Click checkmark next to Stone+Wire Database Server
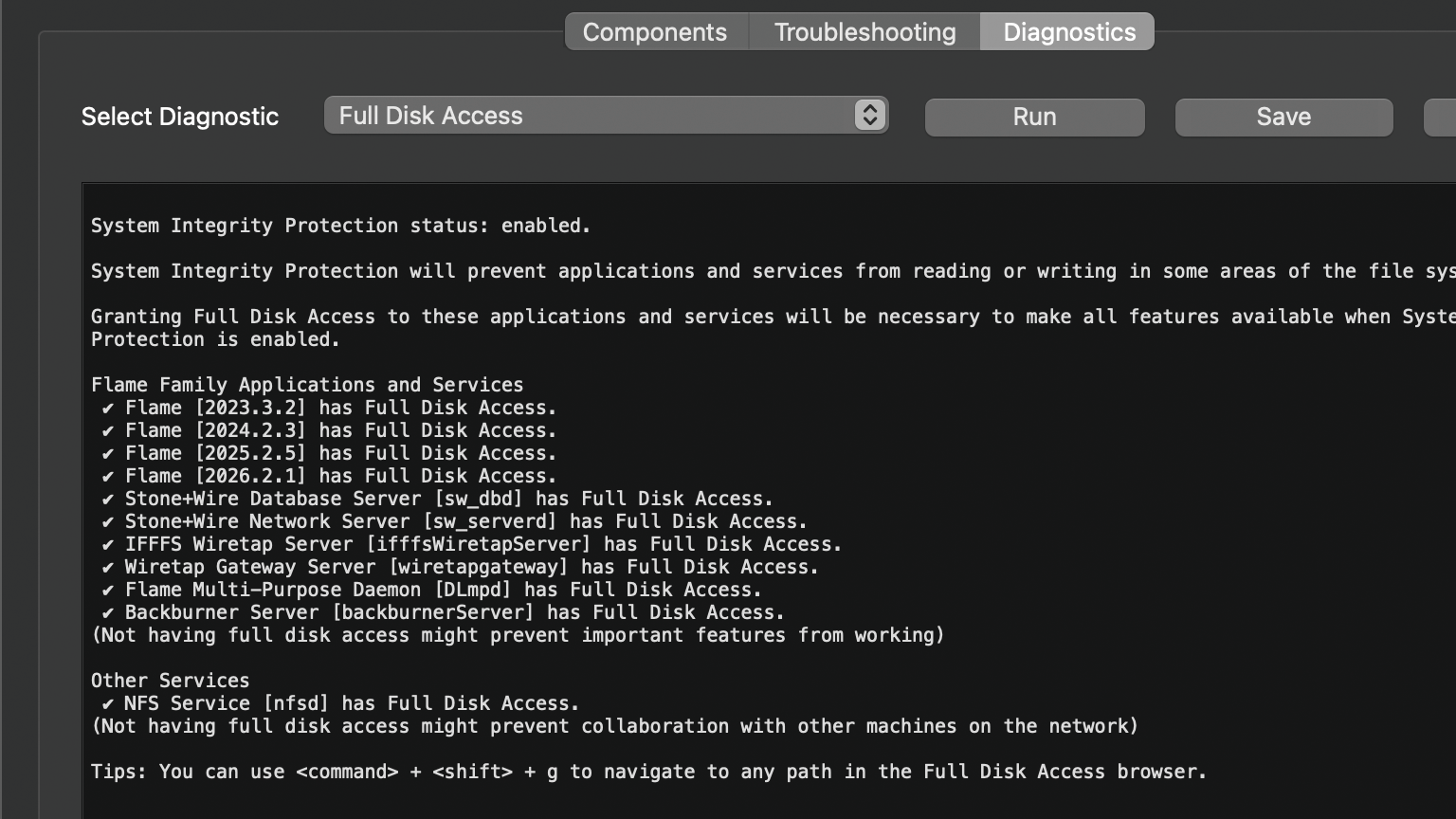 pos(108,500)
